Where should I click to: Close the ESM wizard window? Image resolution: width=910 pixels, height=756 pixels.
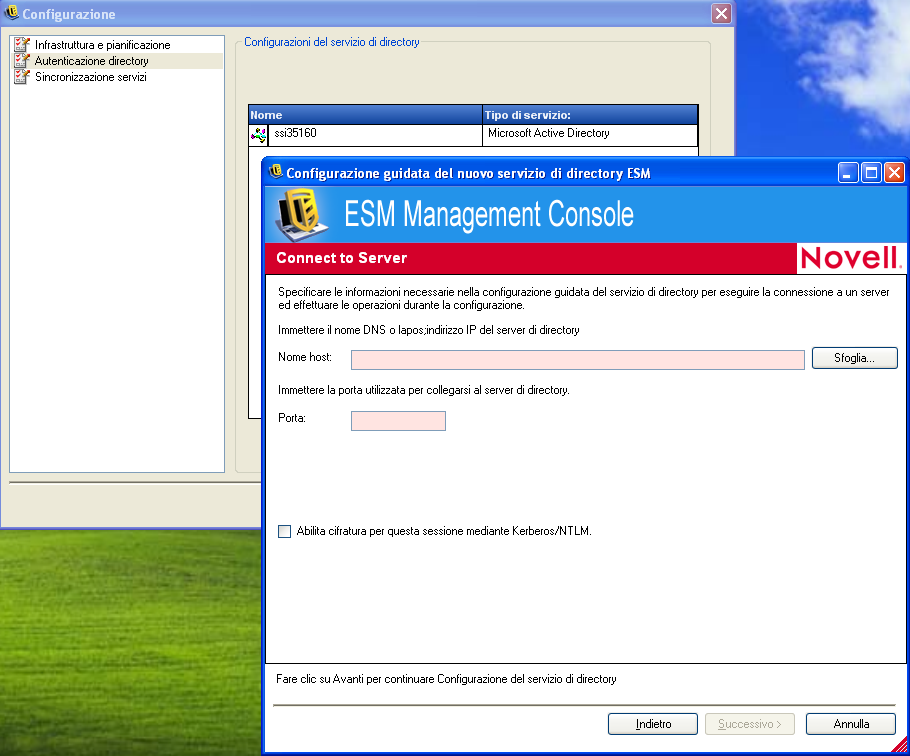click(x=894, y=173)
